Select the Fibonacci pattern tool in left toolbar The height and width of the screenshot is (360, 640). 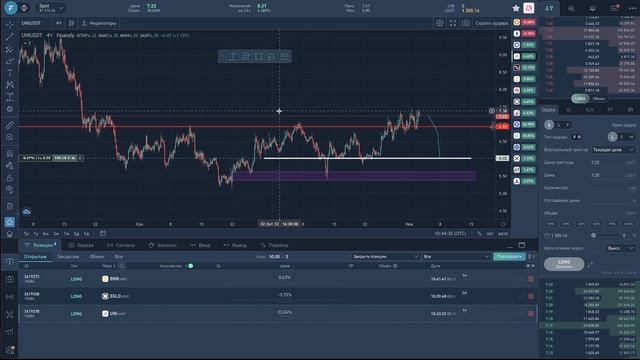click(10, 49)
